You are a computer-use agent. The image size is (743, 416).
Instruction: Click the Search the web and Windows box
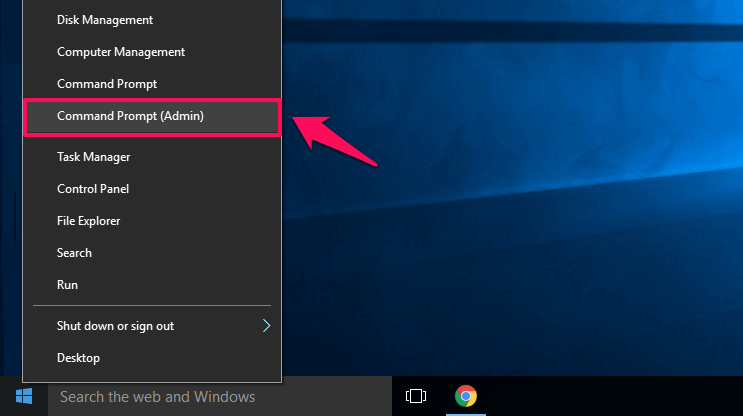[x=220, y=397]
